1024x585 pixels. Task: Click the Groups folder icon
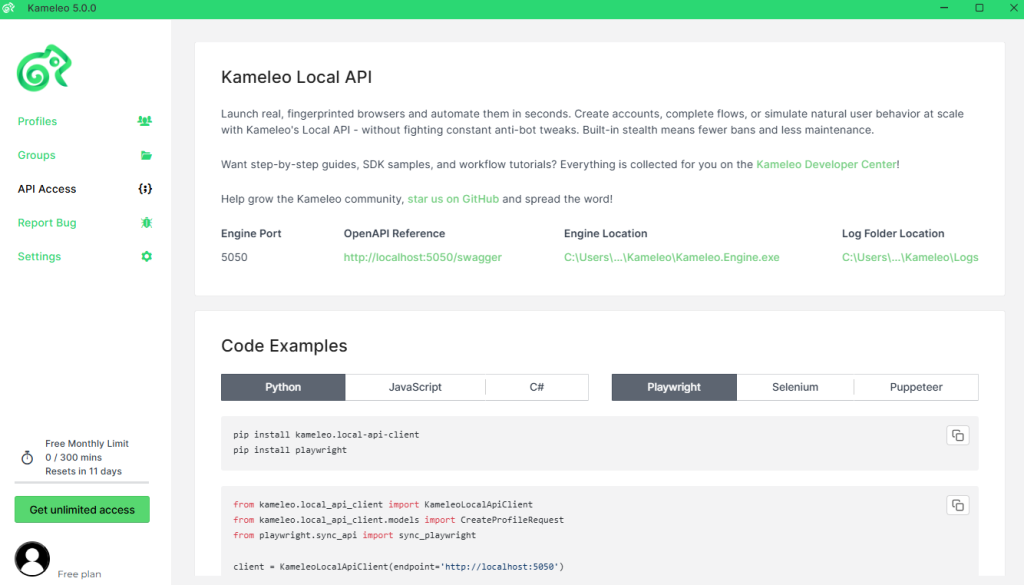(146, 155)
